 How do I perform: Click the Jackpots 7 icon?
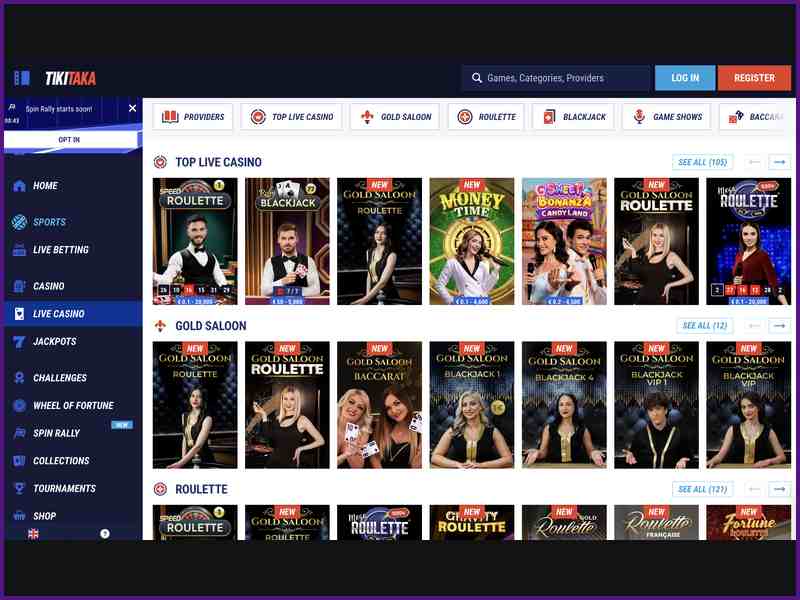pos(19,342)
